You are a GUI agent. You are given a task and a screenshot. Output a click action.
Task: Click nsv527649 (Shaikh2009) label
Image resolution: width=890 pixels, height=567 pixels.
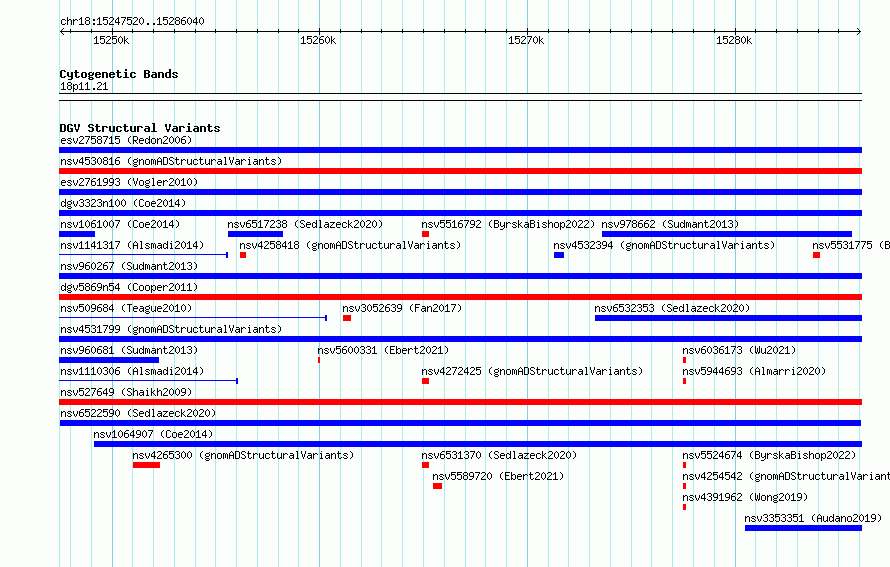coord(126,392)
